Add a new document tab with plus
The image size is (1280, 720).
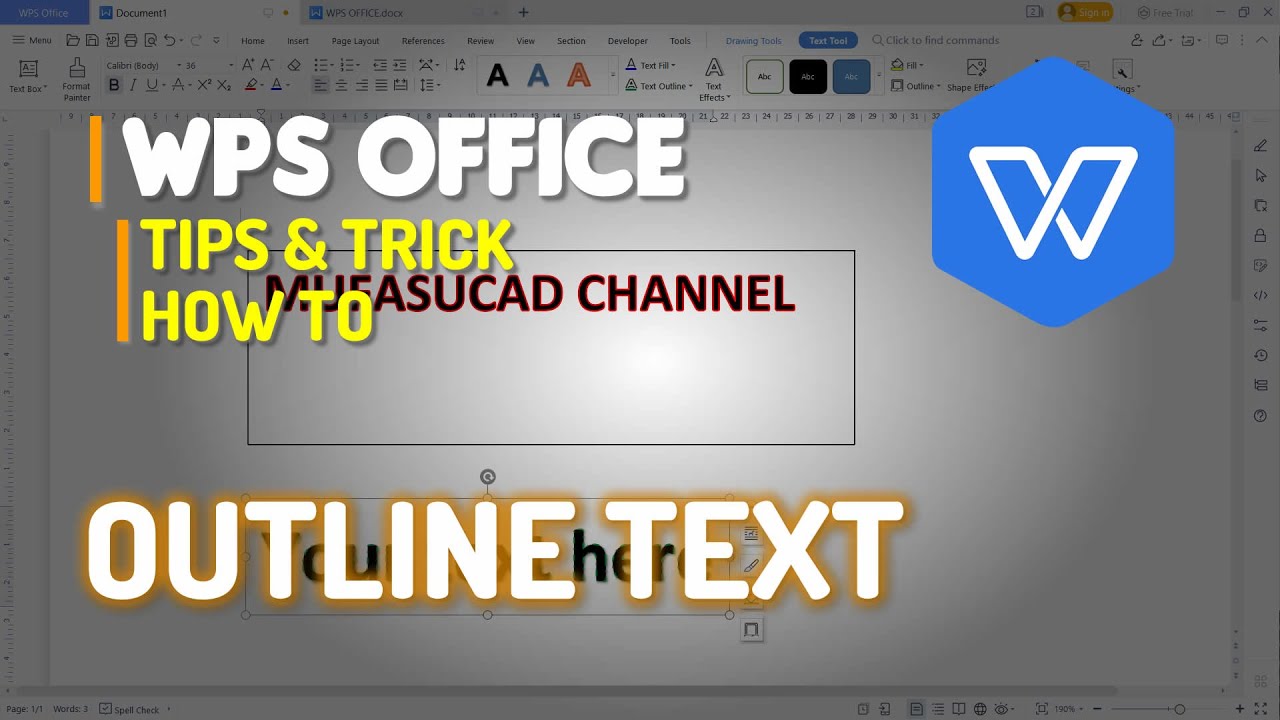(x=523, y=13)
